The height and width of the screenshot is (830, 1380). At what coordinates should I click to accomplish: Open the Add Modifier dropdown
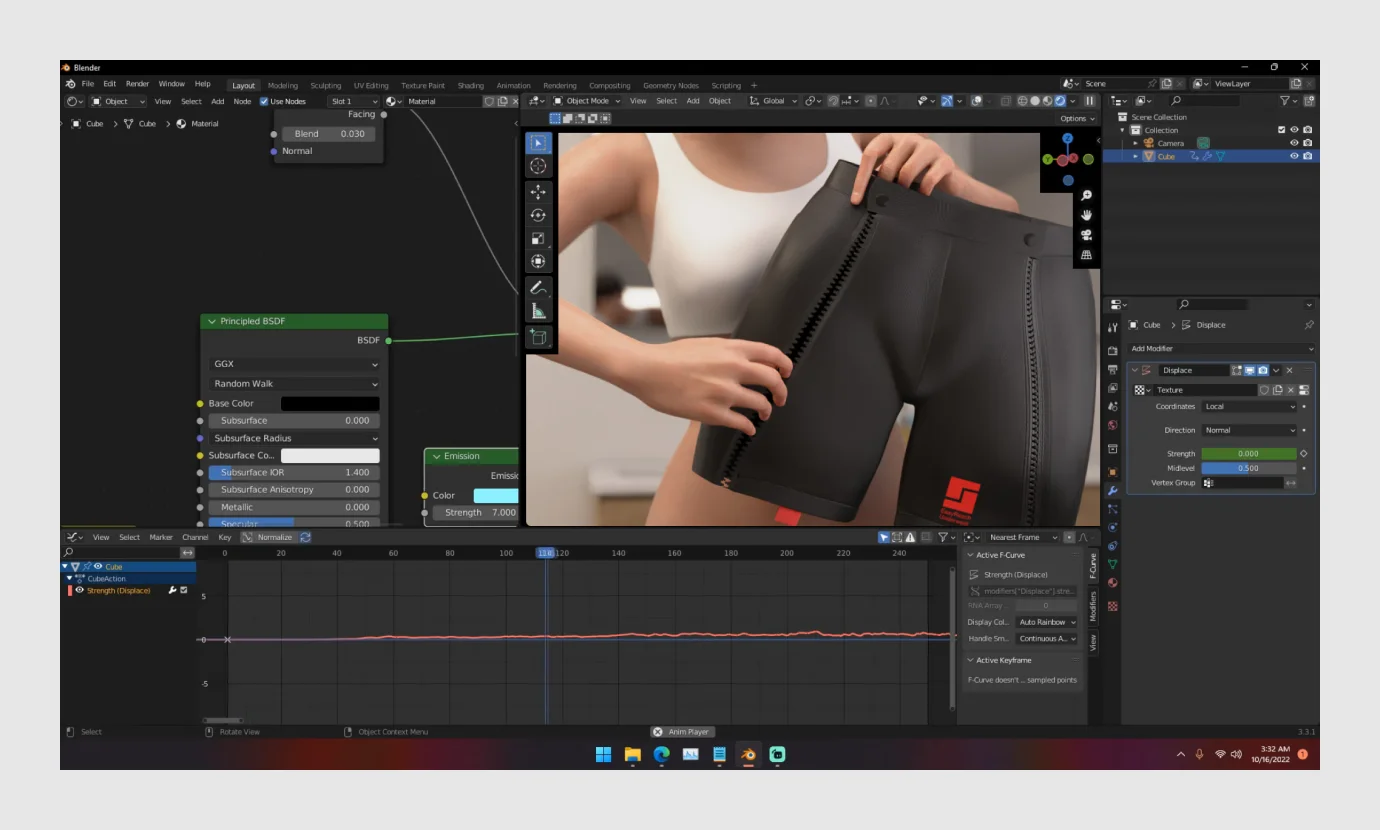point(1221,349)
